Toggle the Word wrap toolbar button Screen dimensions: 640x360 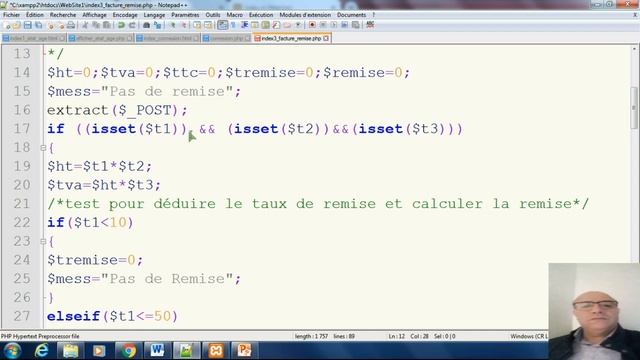(x=222, y=25)
